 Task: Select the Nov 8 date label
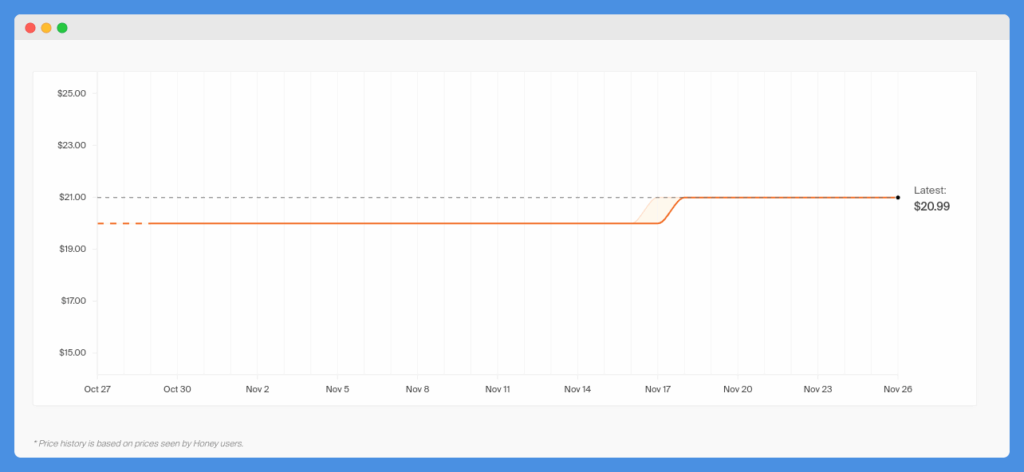pos(417,389)
